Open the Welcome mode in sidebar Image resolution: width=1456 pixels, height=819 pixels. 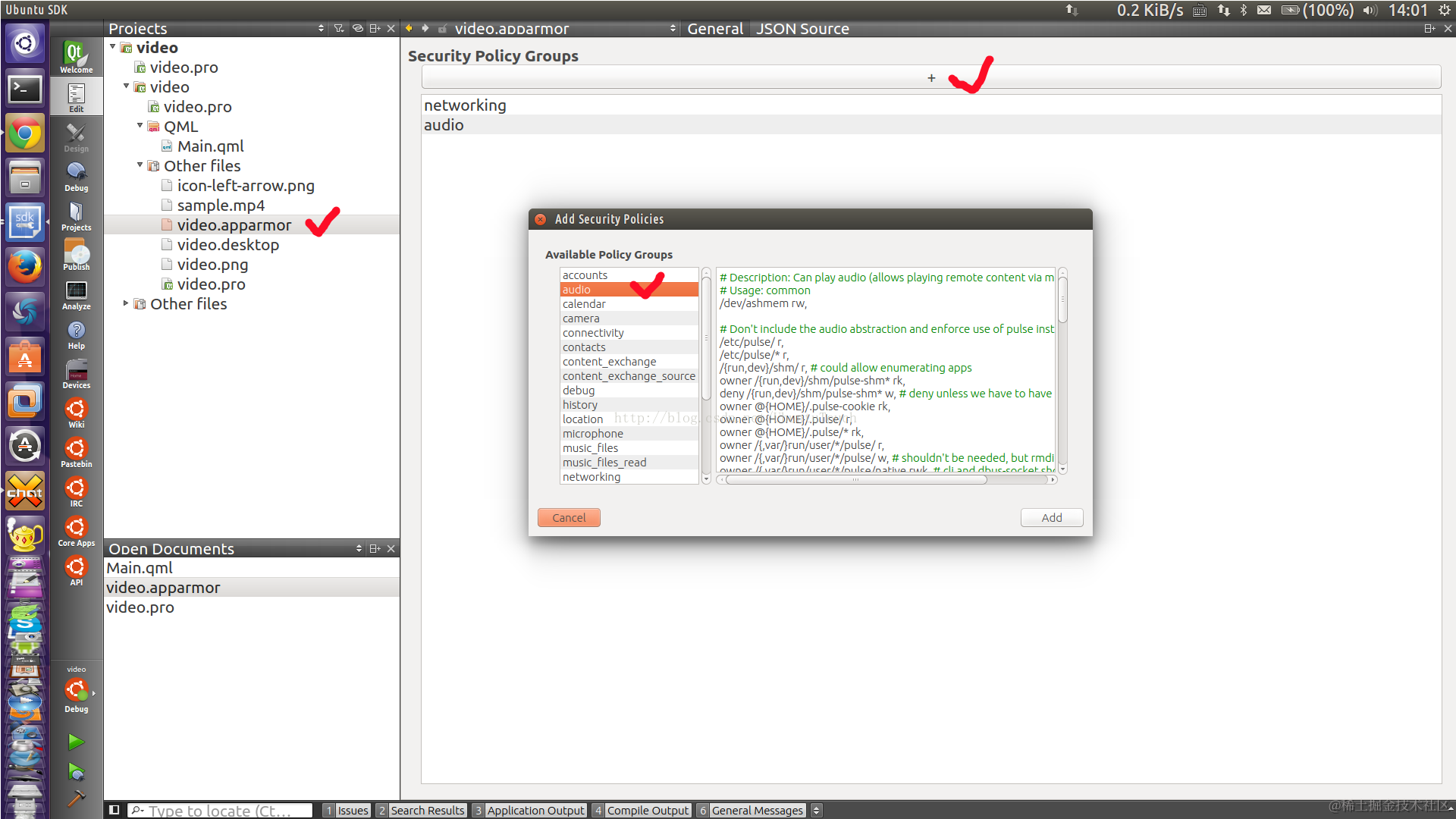76,57
